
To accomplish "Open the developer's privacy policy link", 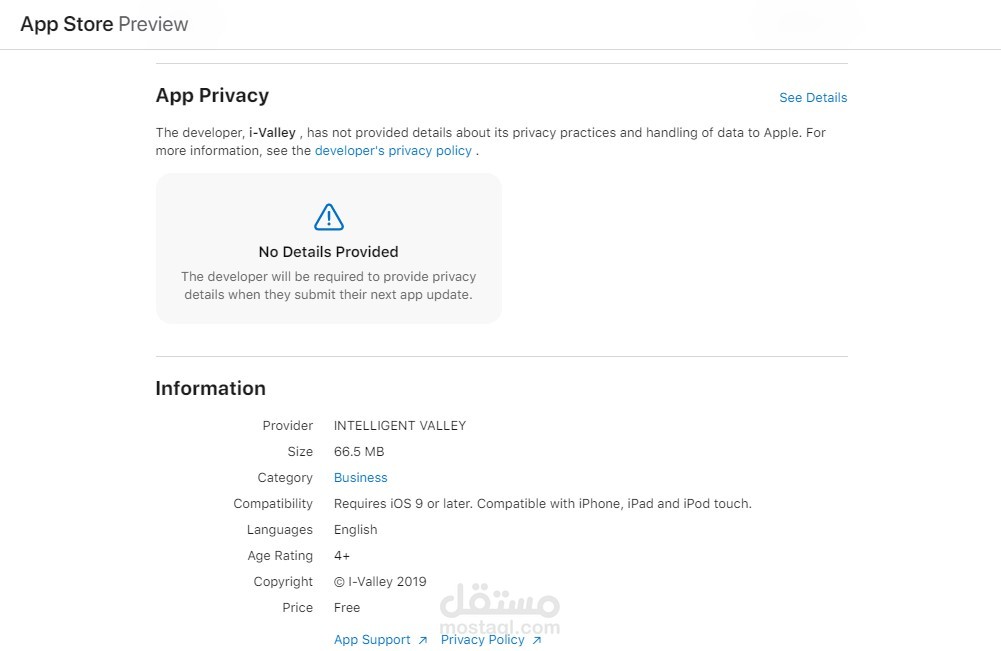I will 393,151.
